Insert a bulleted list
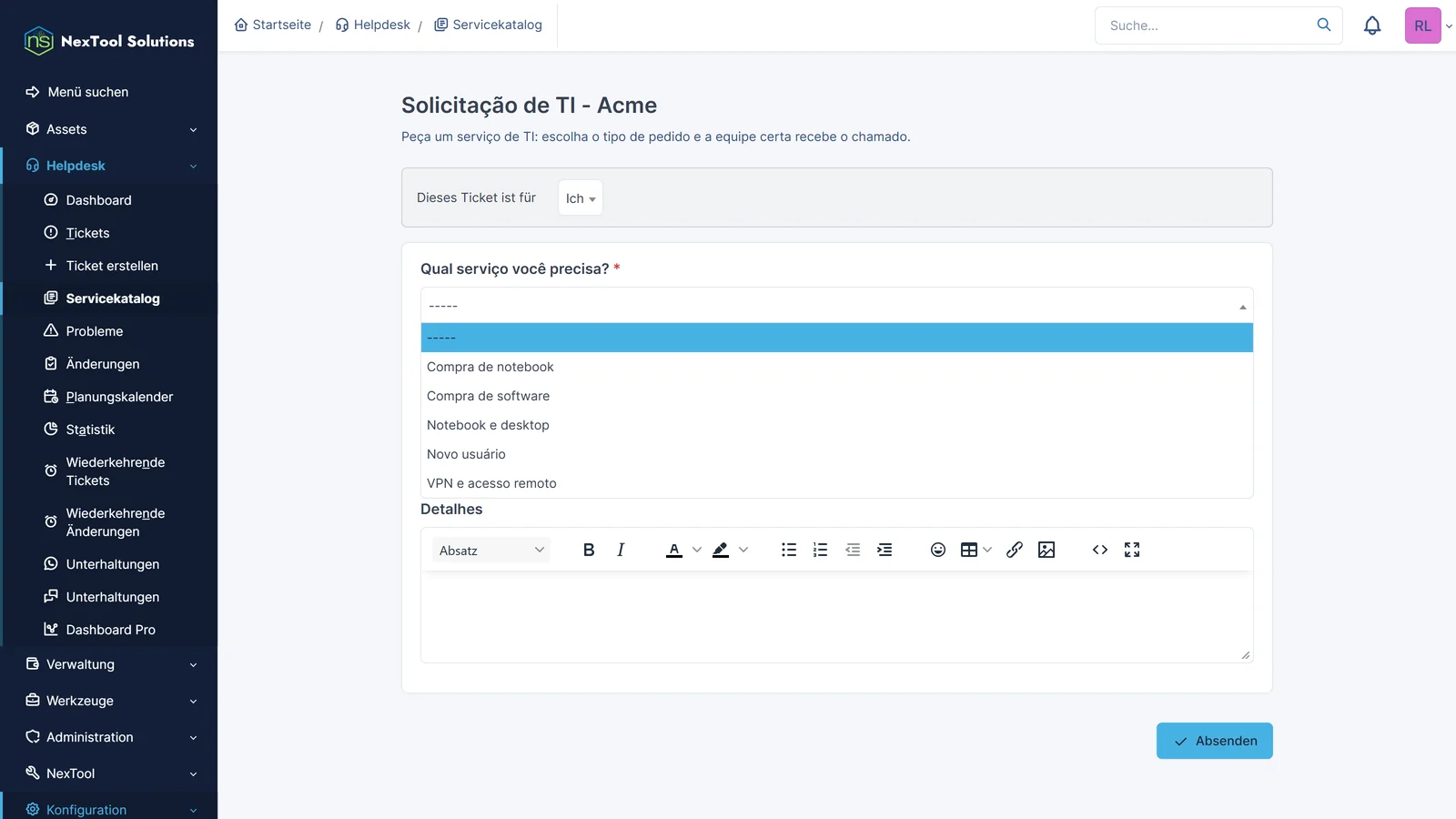 click(789, 550)
